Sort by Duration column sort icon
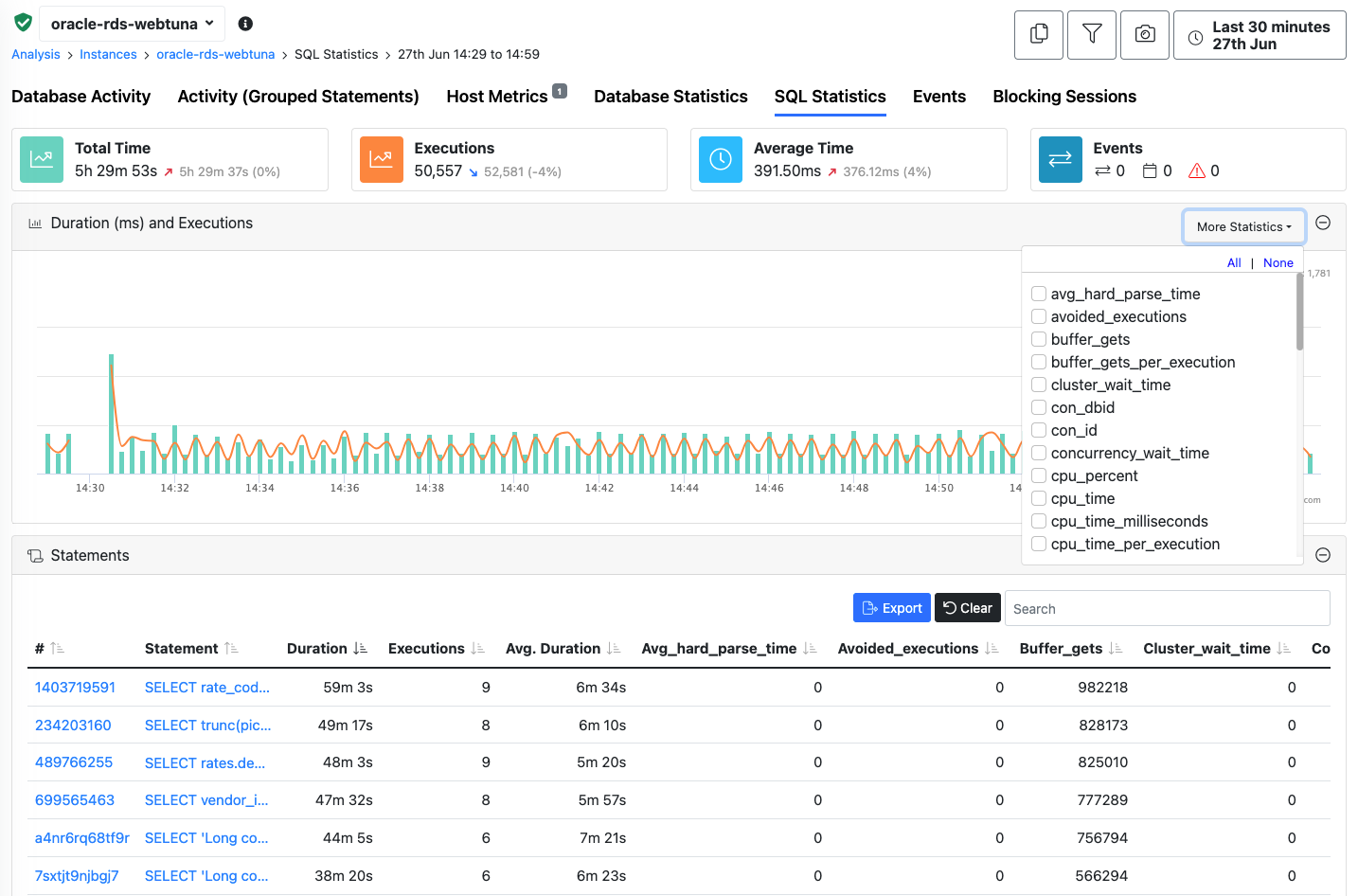The image size is (1358, 896). [x=360, y=649]
